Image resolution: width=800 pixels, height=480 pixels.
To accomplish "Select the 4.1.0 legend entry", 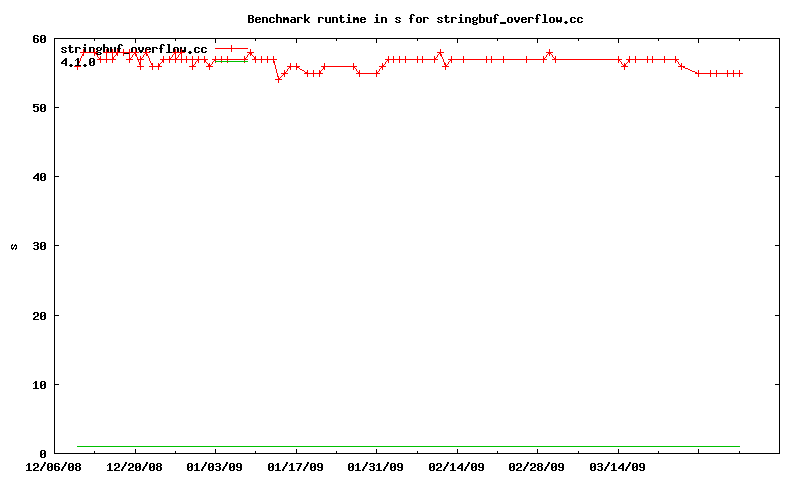I will pos(78,62).
